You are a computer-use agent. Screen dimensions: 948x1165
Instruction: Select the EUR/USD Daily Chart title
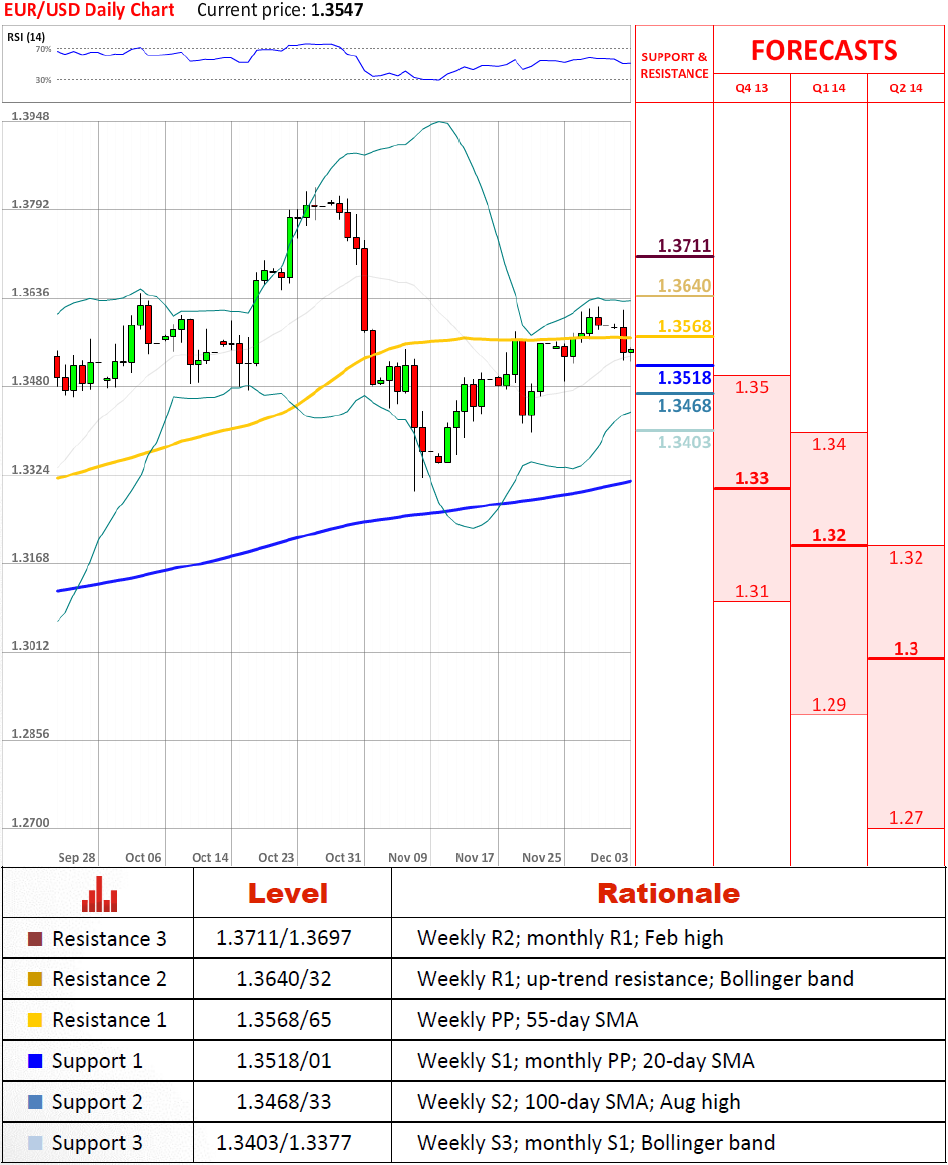coord(89,10)
